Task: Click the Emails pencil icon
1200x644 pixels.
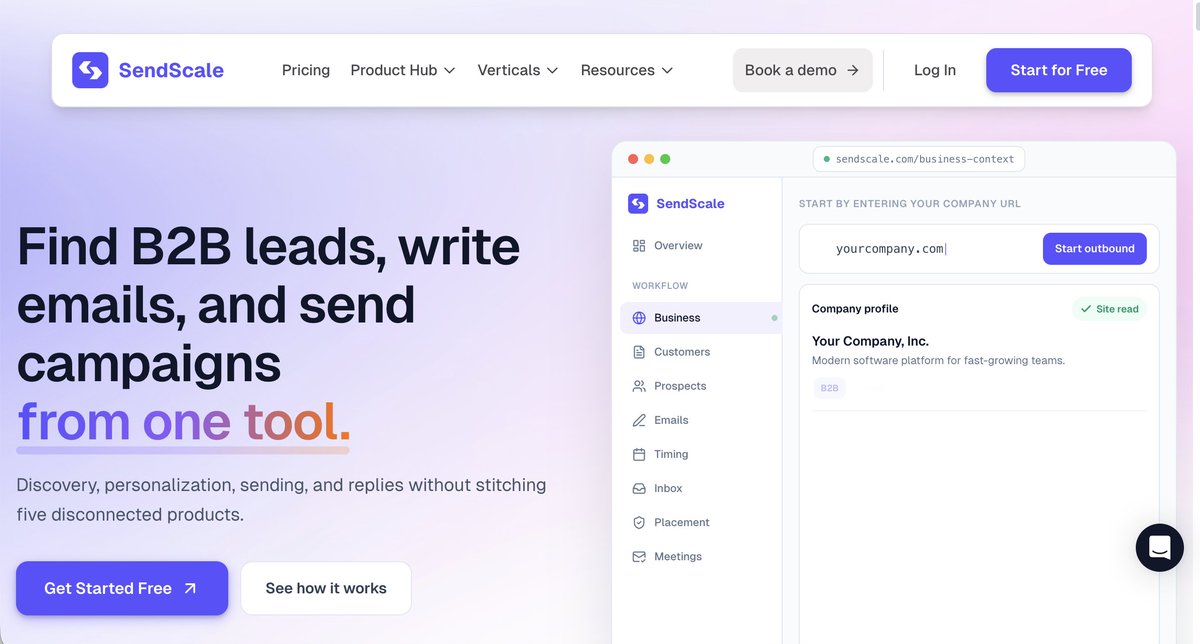Action: [x=639, y=420]
